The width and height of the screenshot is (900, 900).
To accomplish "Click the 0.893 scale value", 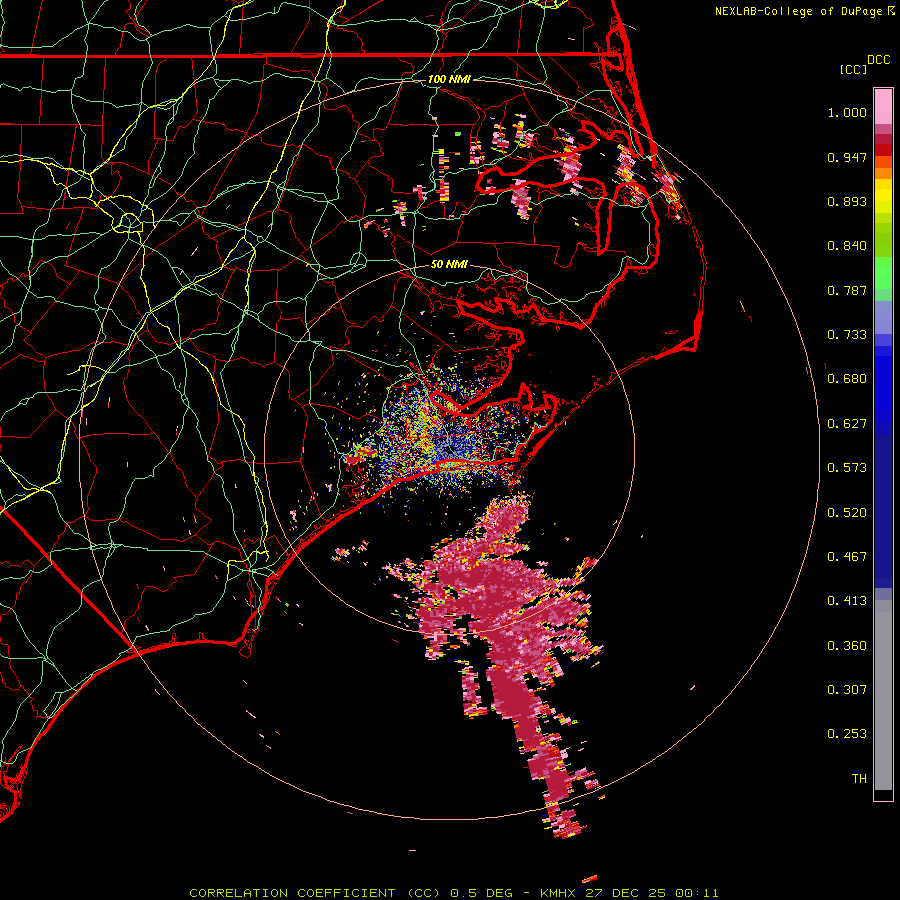I will point(847,201).
